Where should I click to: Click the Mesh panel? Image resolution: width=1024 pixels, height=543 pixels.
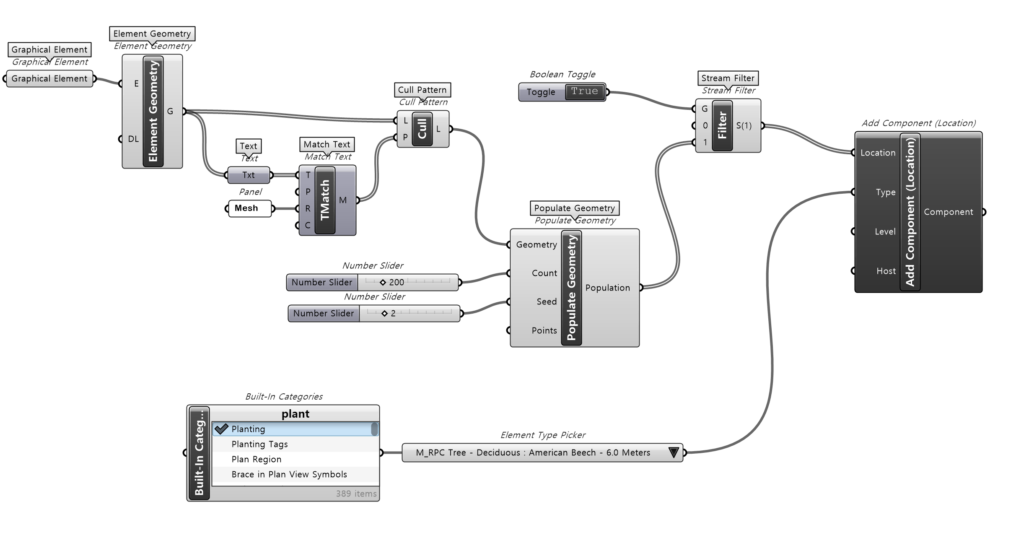tap(247, 208)
